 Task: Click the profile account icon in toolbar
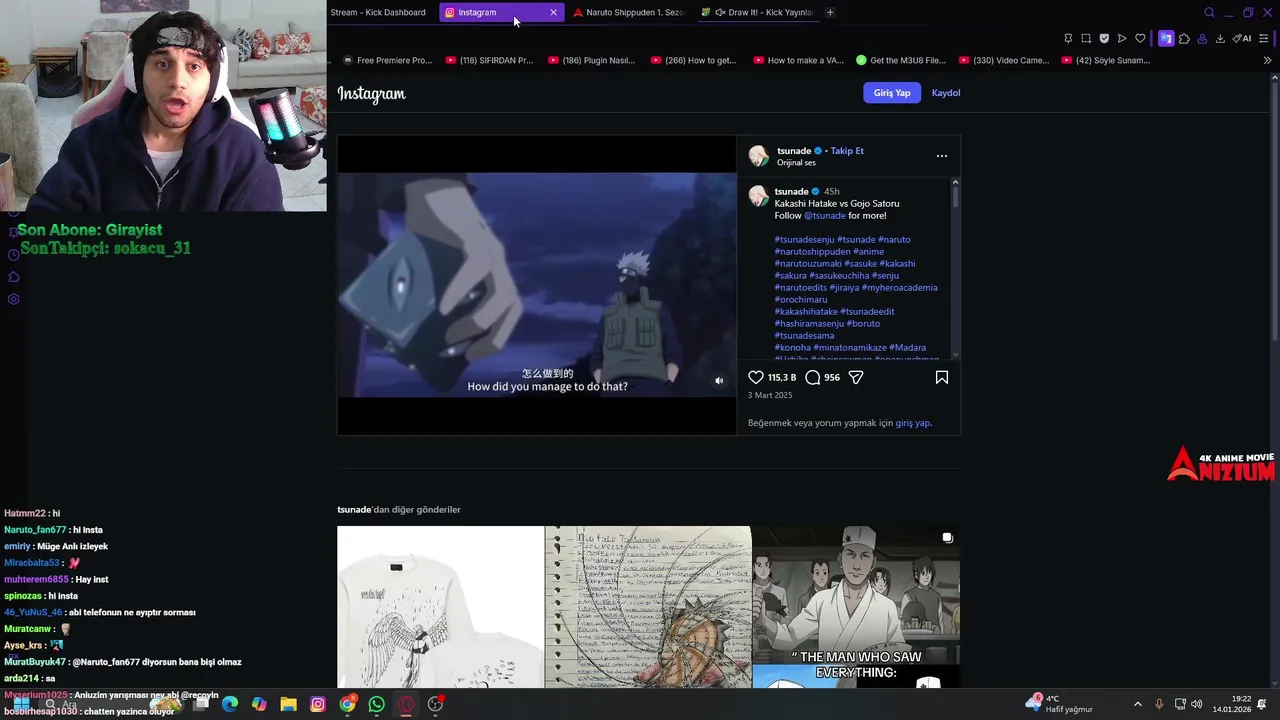1202,39
